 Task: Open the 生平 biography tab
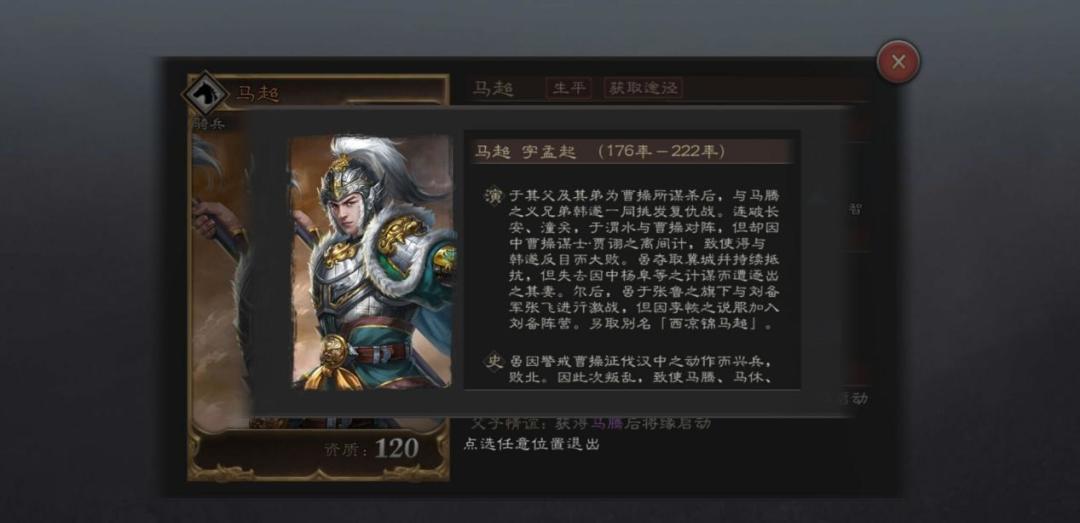(x=569, y=88)
